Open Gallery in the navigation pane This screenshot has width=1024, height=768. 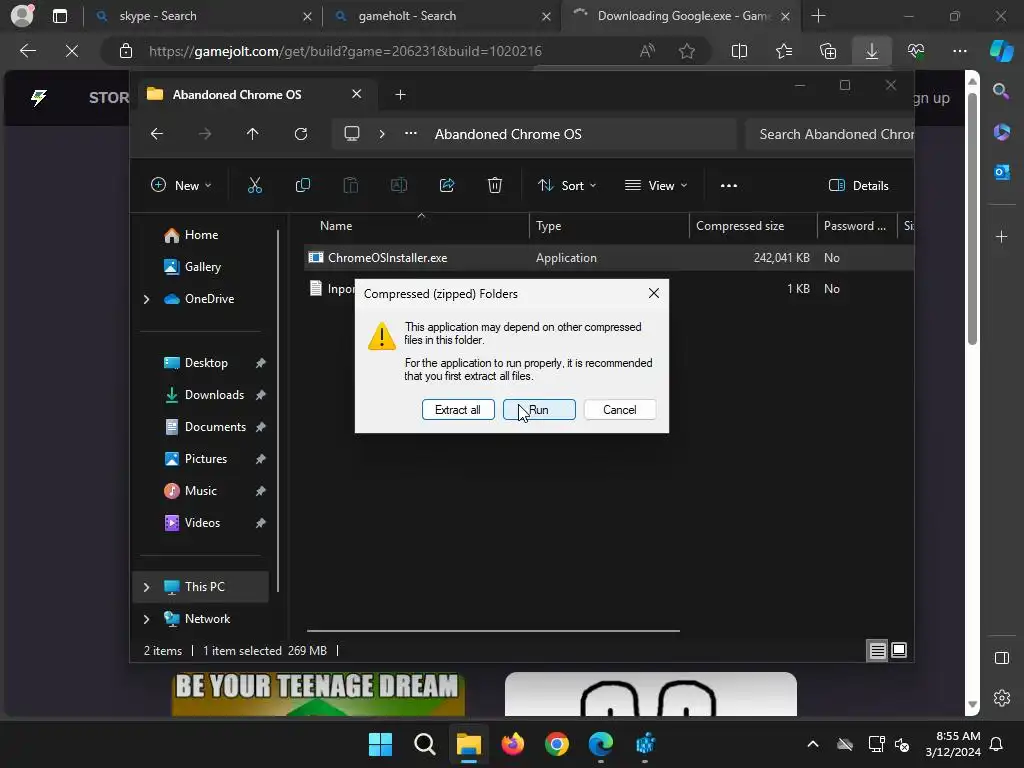(x=202, y=266)
